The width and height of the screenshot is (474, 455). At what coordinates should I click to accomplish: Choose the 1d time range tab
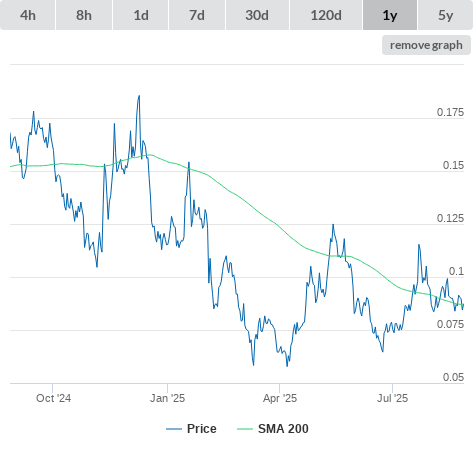141,15
